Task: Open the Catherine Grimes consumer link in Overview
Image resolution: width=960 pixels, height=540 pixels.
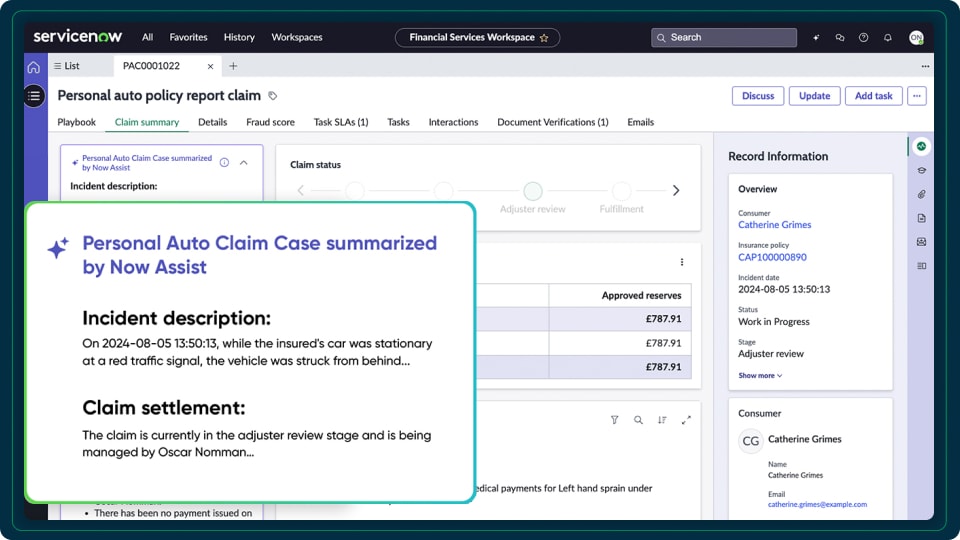Action: 774,225
